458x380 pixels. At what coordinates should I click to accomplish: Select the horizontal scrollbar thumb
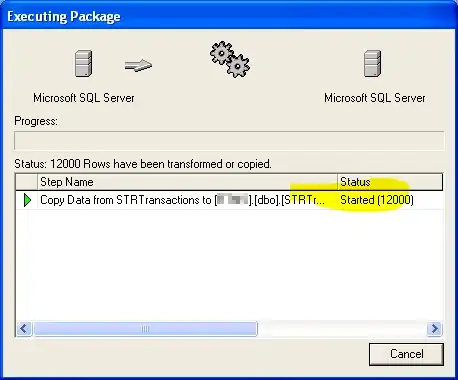coord(145,329)
